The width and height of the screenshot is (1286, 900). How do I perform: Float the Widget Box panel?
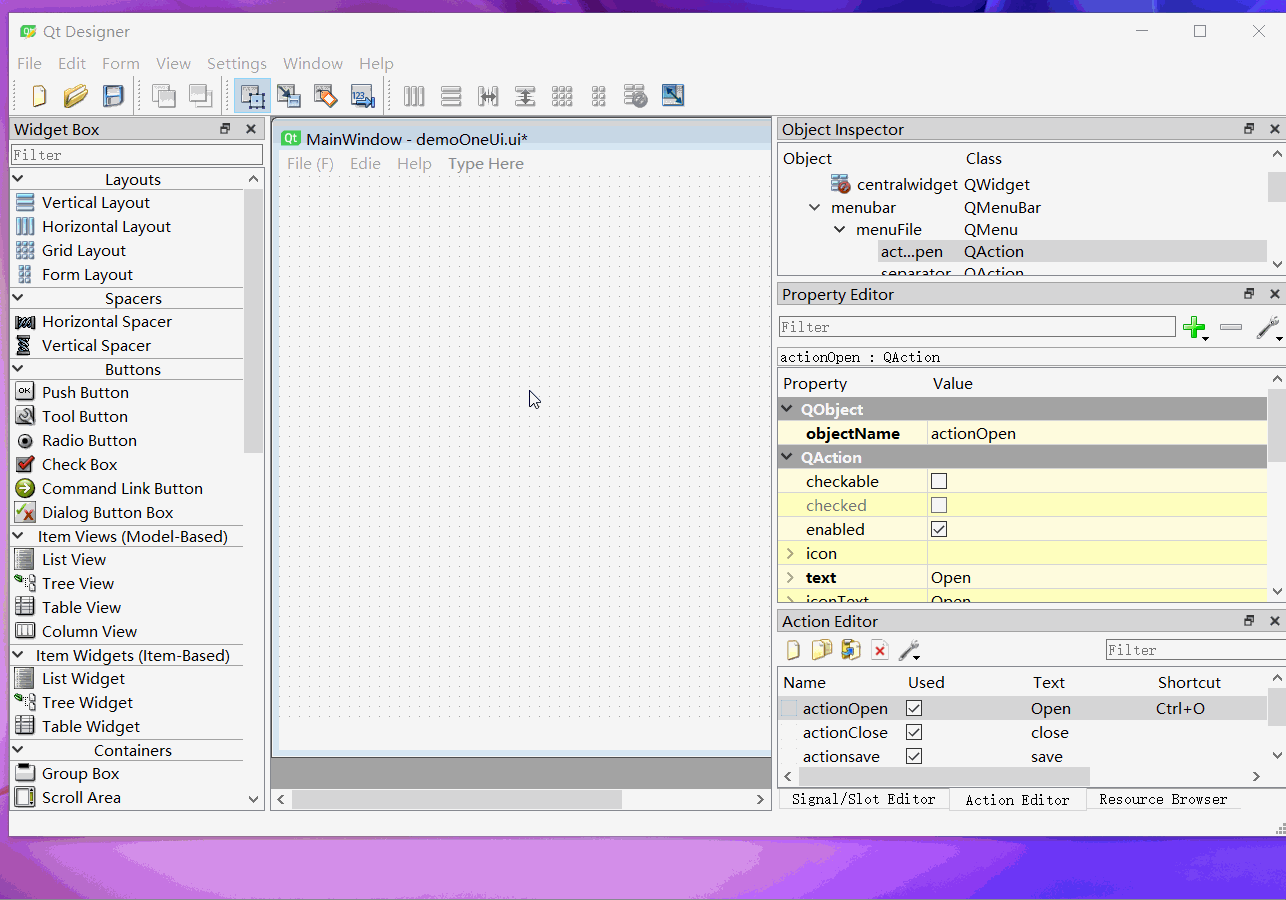(x=226, y=129)
